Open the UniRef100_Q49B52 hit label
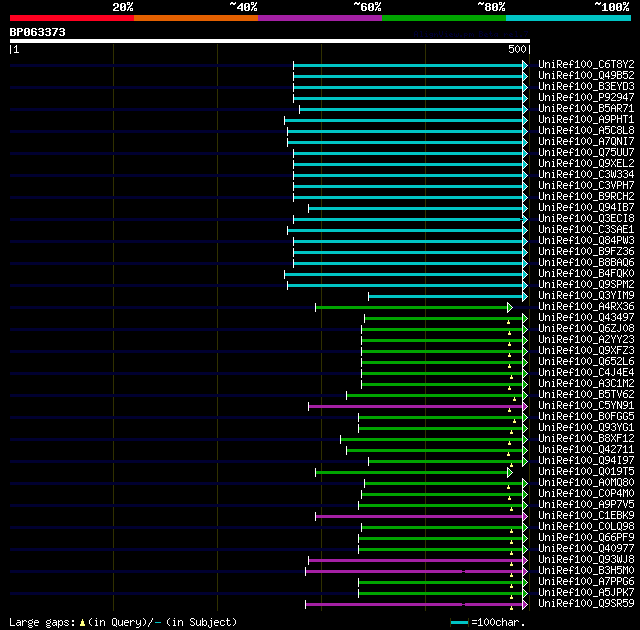This screenshot has width=640, height=630. (586, 75)
